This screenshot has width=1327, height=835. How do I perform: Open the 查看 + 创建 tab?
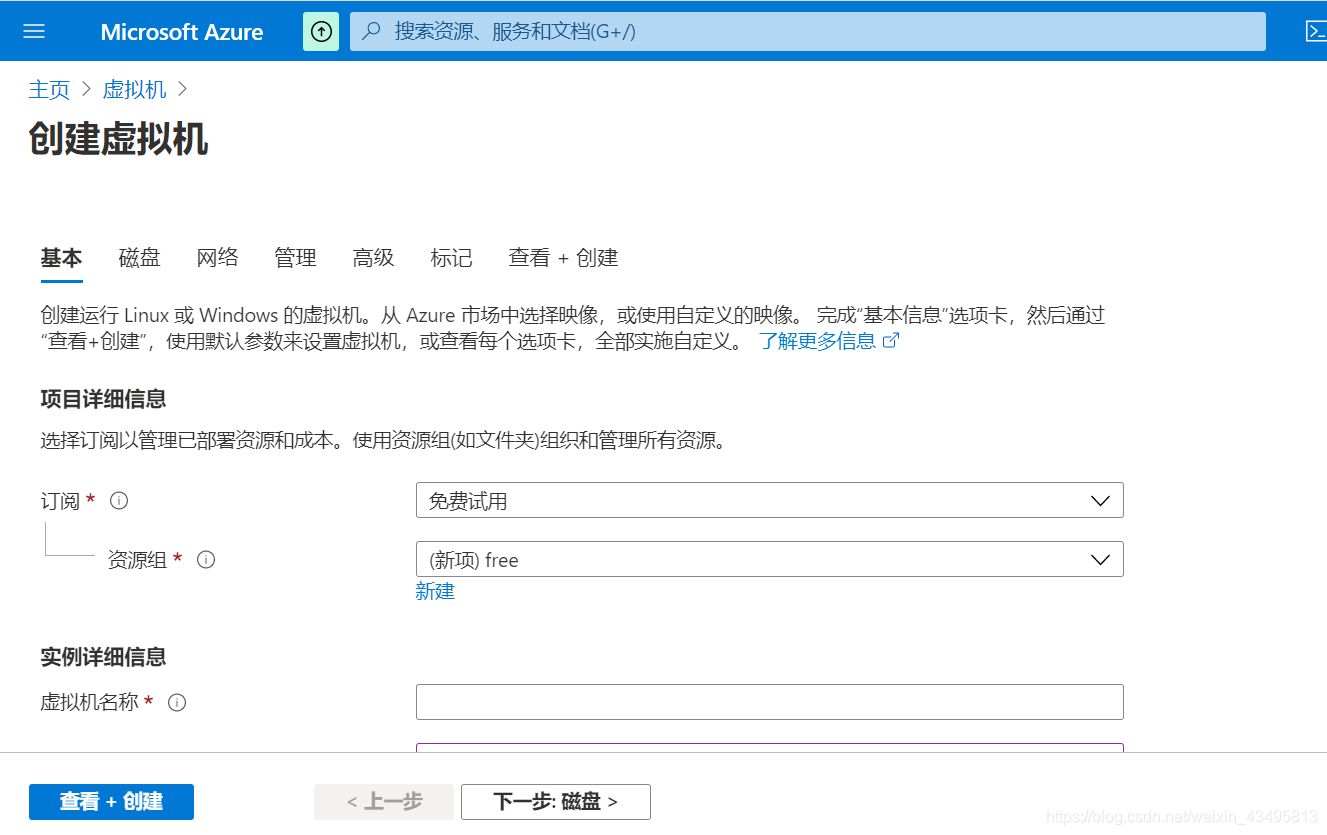pos(563,258)
